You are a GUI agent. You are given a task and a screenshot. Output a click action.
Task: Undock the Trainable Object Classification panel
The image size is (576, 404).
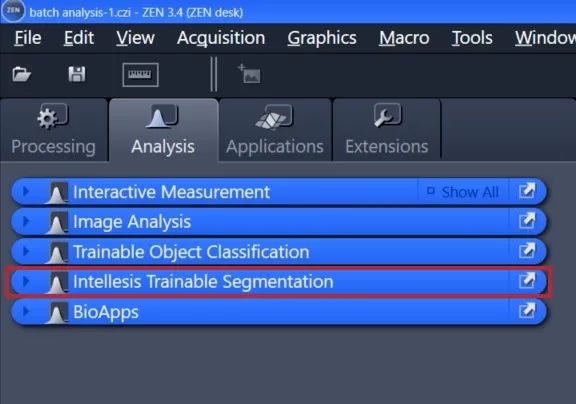[527, 251]
